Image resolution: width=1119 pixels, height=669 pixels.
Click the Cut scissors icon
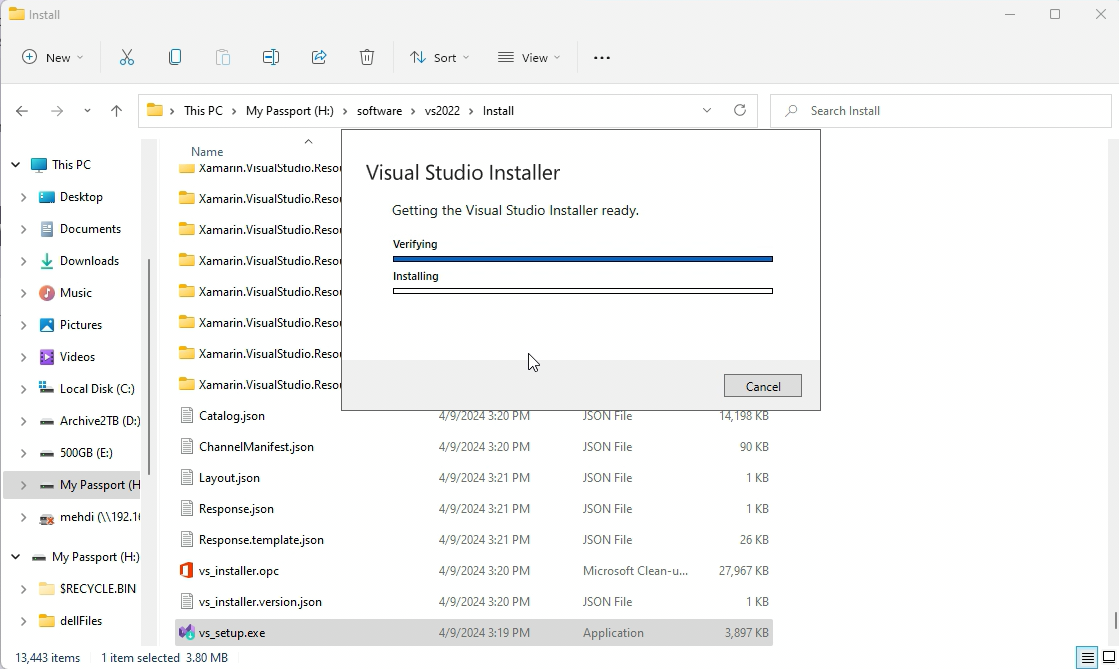tap(126, 57)
